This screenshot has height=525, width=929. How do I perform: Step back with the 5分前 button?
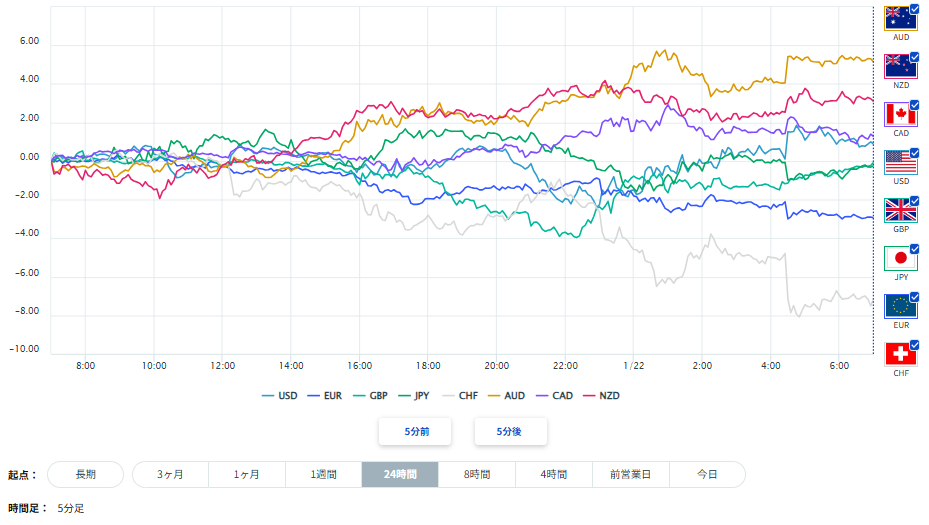tap(415, 432)
